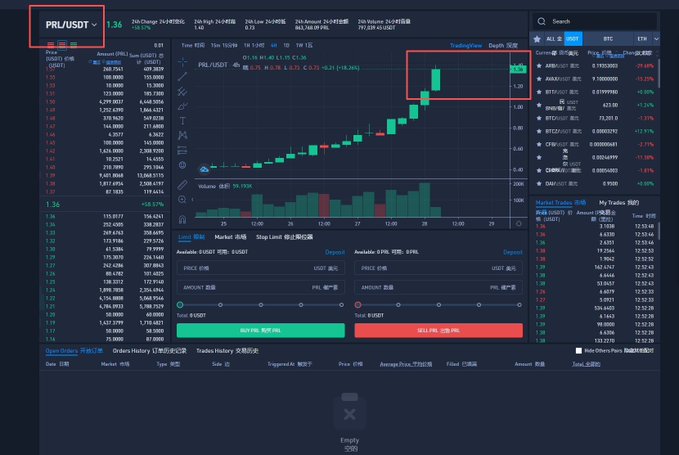Open the emoji icons chart tool

click(x=182, y=165)
